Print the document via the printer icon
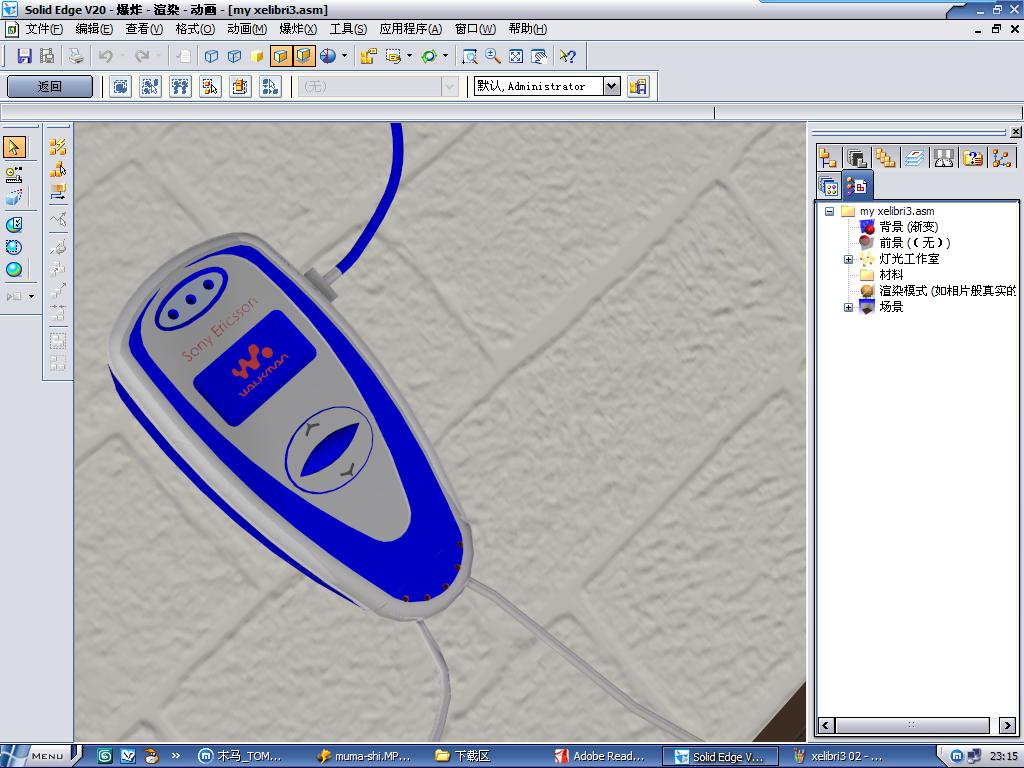 (76, 56)
